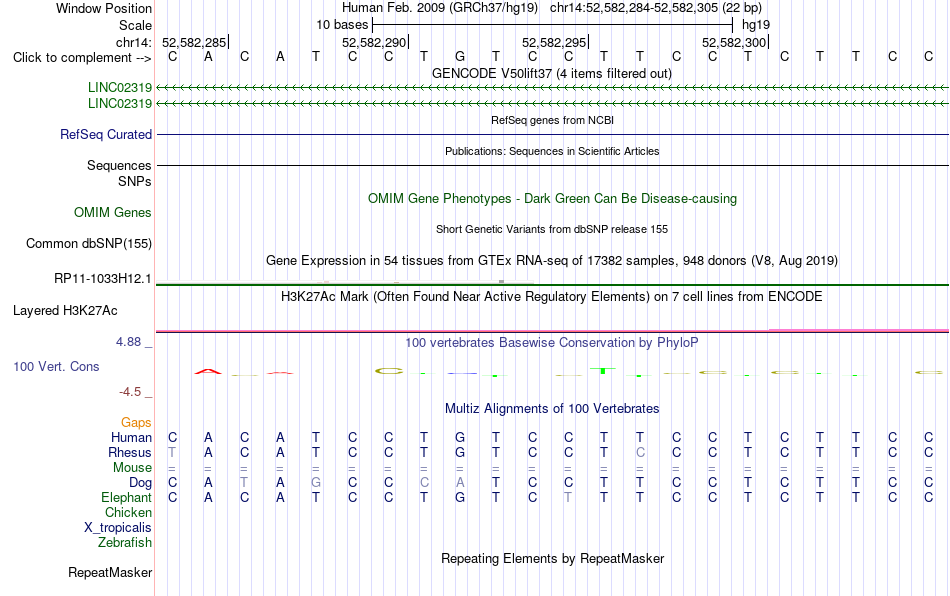Click the chr14 ruler label

tap(134, 43)
